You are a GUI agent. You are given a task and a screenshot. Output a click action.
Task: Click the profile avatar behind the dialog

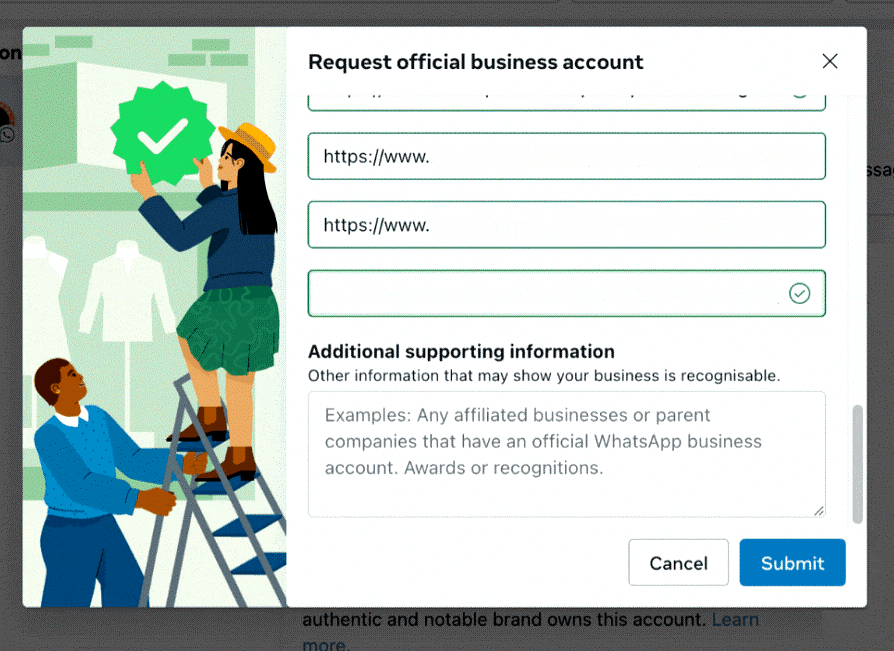click(x=6, y=115)
